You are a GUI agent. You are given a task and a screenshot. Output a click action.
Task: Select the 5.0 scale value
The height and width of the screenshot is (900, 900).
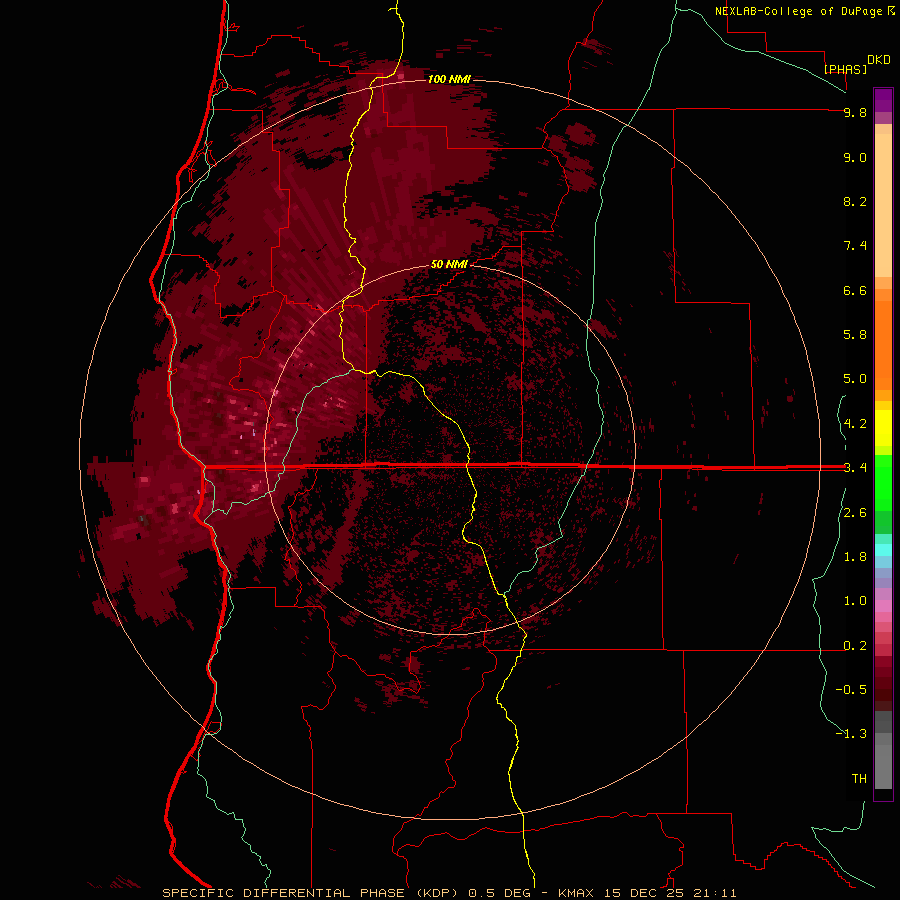click(x=855, y=379)
